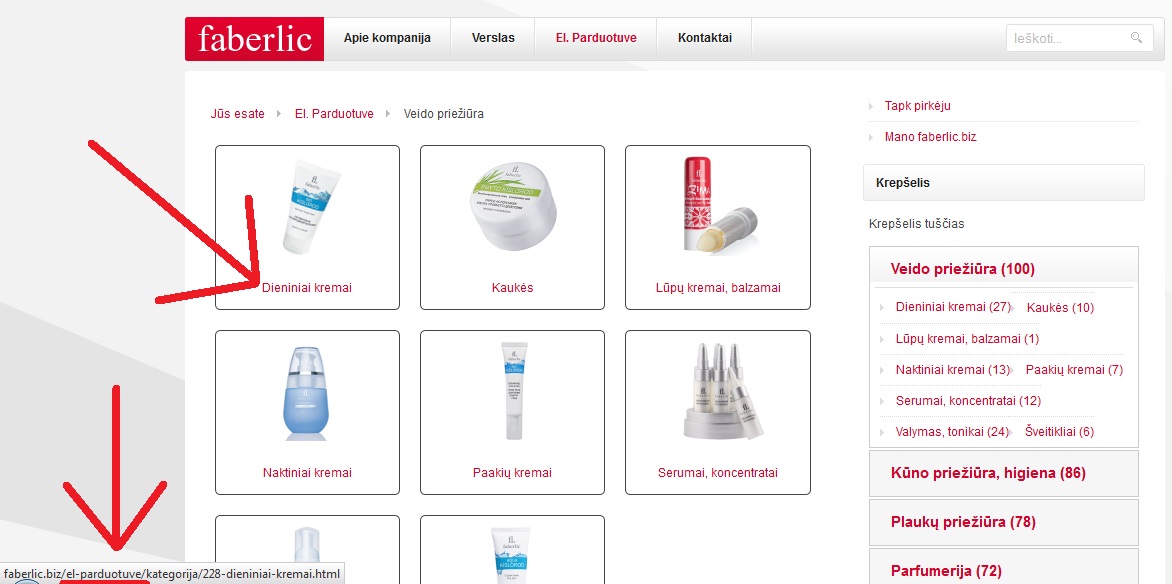The image size is (1172, 584).
Task: Click the Tapk pirkėju link
Action: pos(917,106)
